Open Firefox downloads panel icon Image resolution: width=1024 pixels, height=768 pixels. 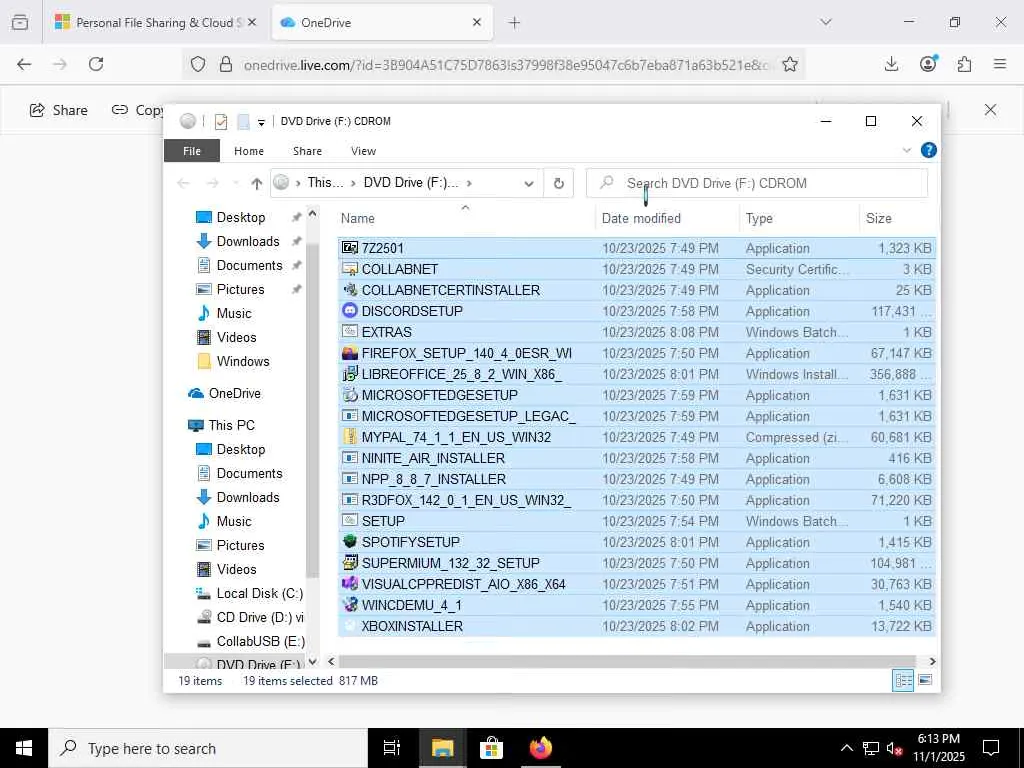click(x=891, y=64)
